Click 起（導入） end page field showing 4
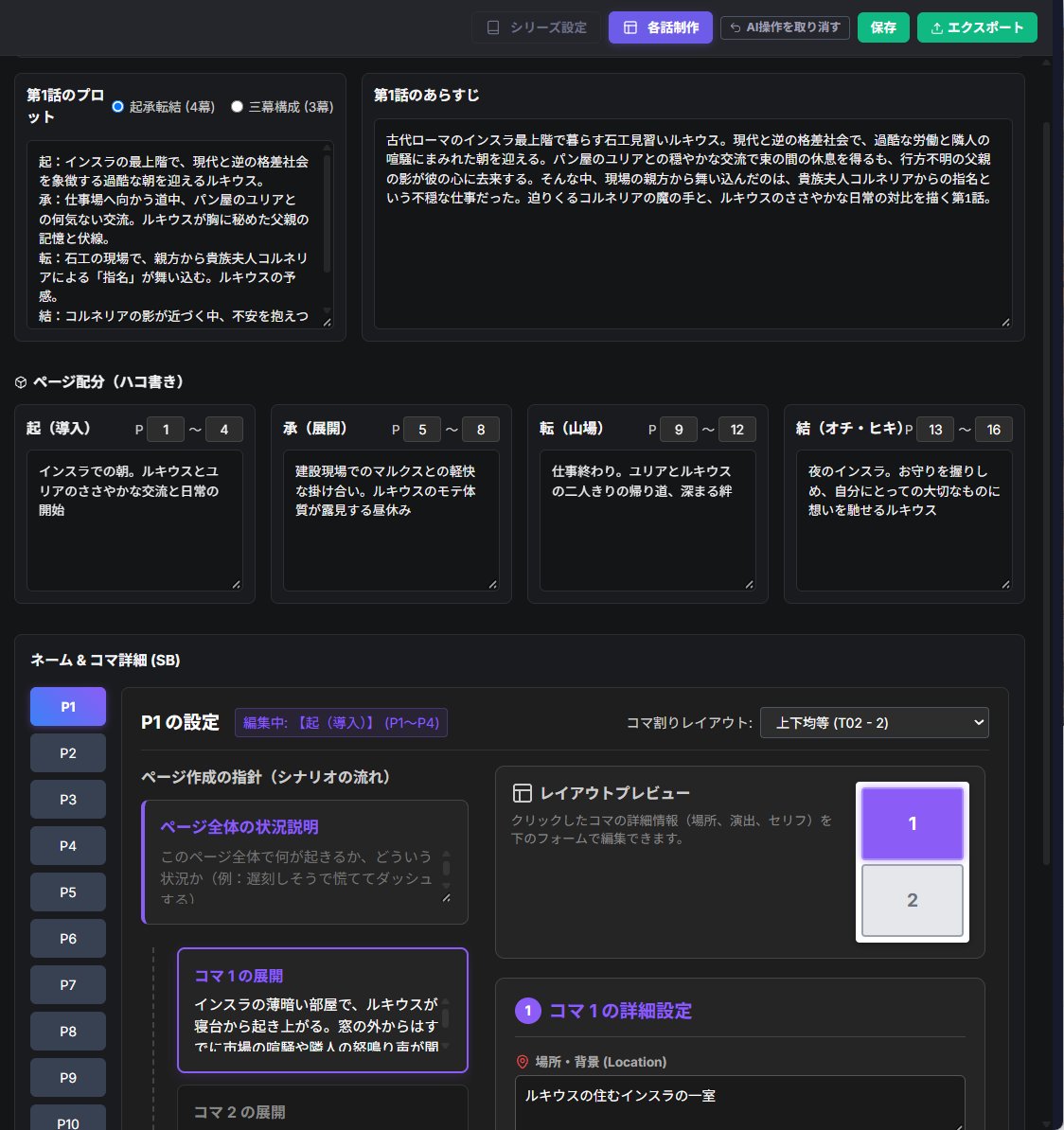 (224, 430)
